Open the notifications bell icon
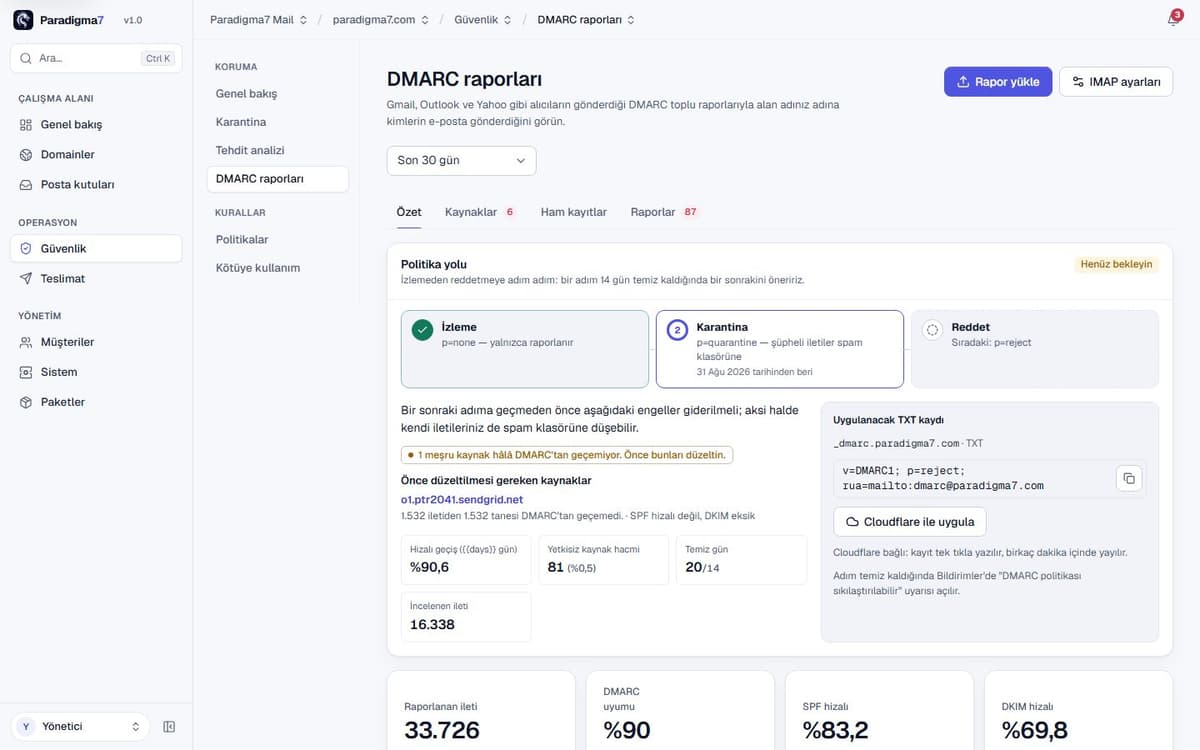Viewport: 1200px width, 750px height. click(x=1173, y=19)
